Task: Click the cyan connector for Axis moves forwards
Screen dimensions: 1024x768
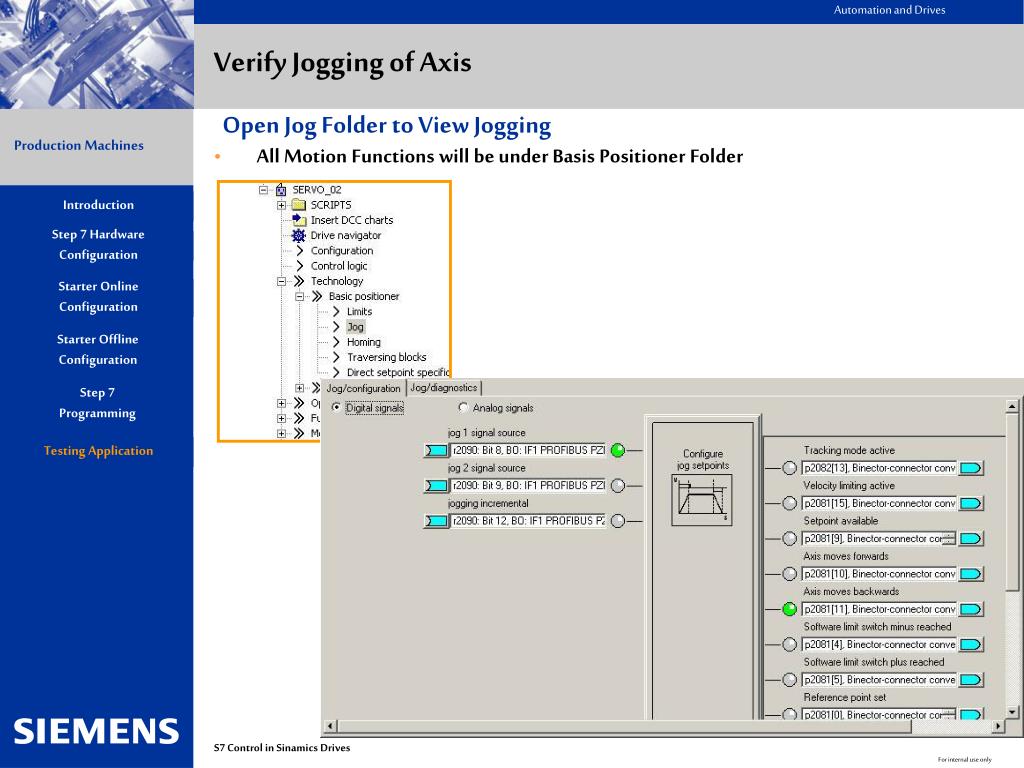Action: click(971, 574)
